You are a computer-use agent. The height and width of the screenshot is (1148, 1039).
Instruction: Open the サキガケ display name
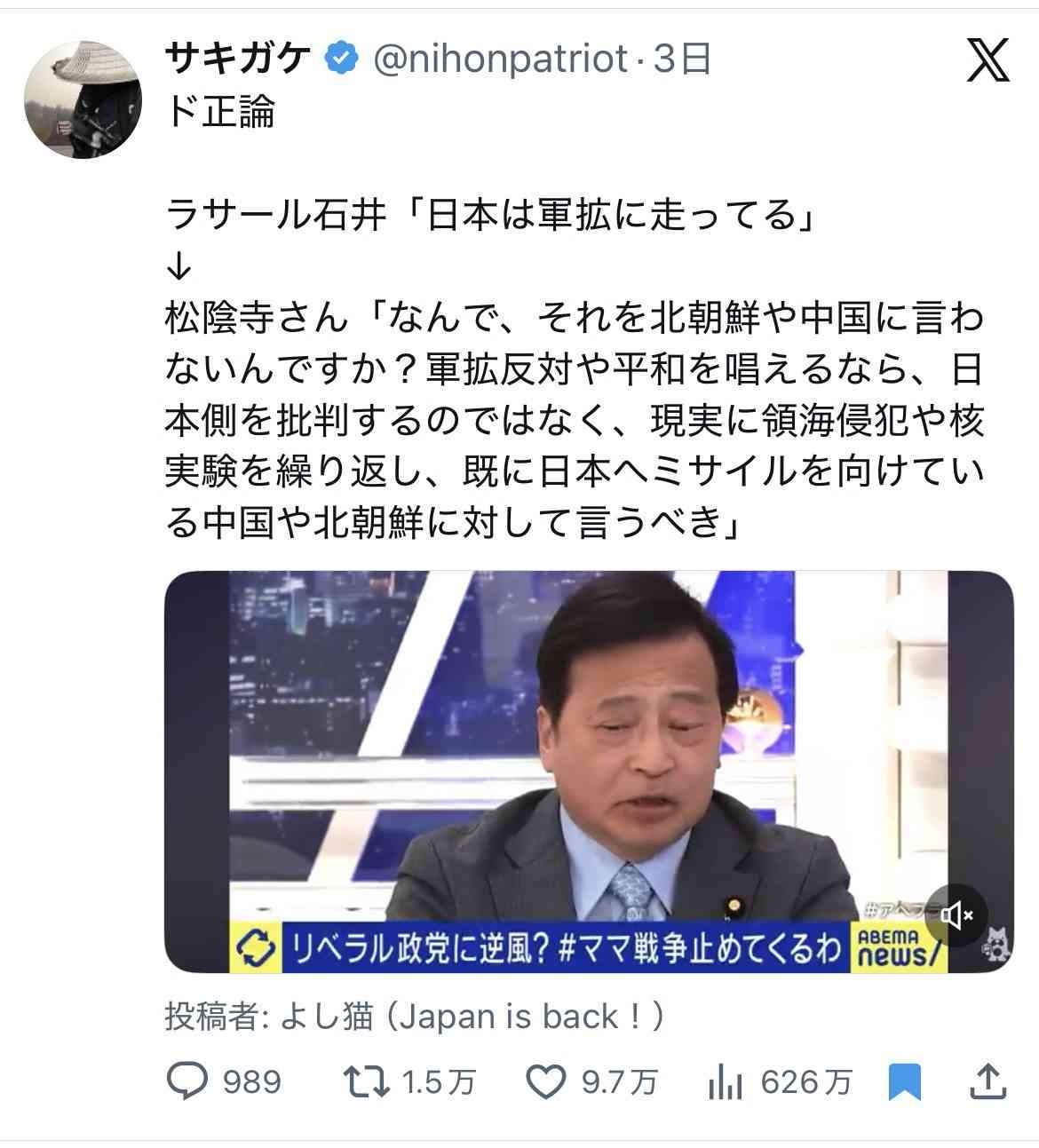(x=237, y=59)
